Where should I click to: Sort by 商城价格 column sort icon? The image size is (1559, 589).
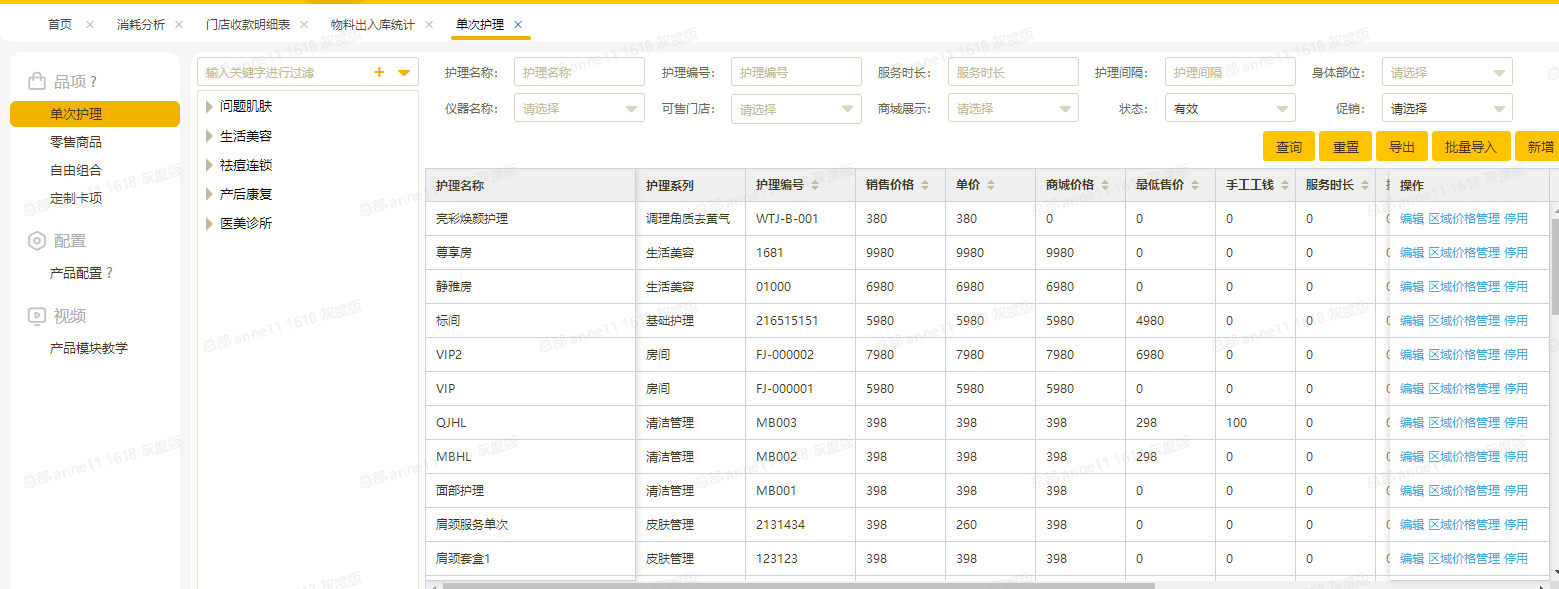(1105, 185)
